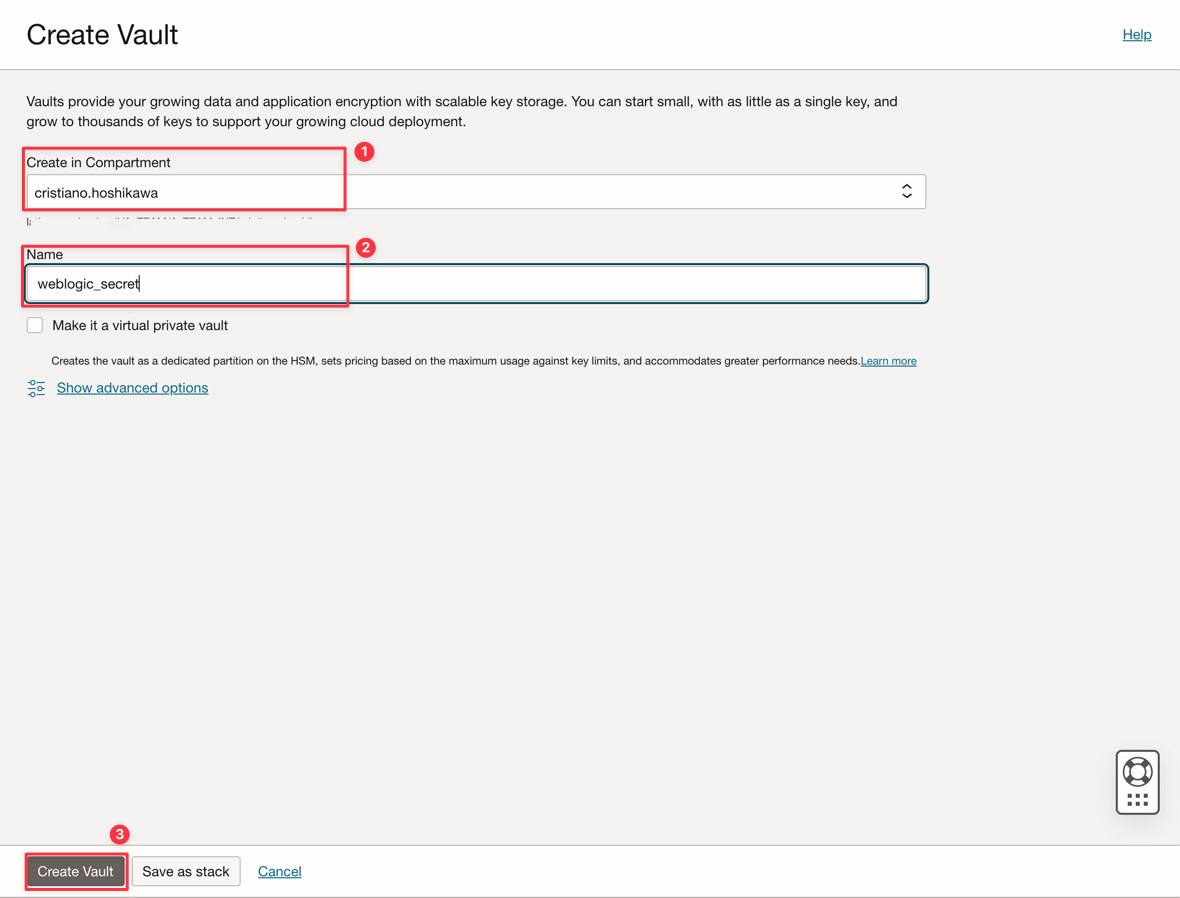Click the "Name" field label
Screen dimensions: 1180x898
[45, 254]
